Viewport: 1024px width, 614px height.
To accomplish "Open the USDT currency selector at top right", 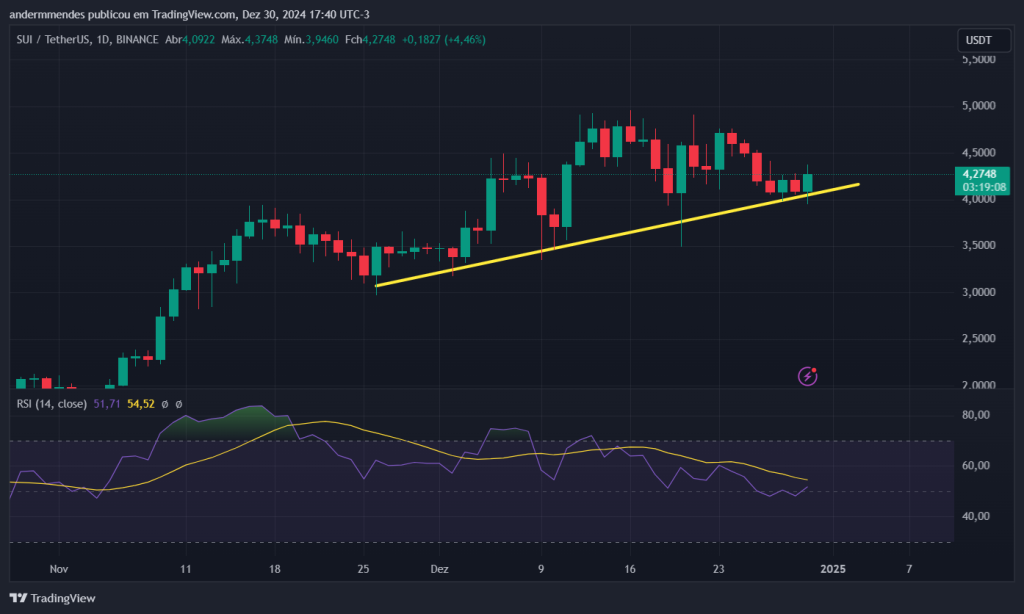I will (982, 40).
